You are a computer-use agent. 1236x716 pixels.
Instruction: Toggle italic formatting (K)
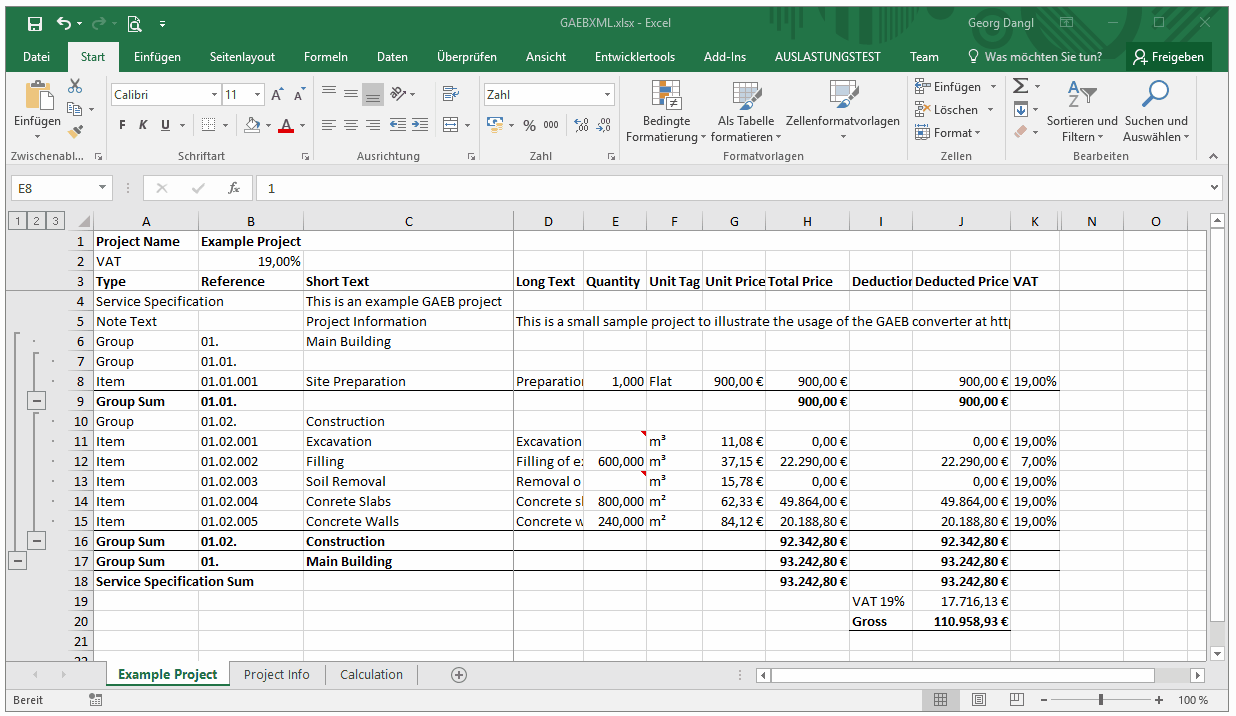[x=143, y=125]
